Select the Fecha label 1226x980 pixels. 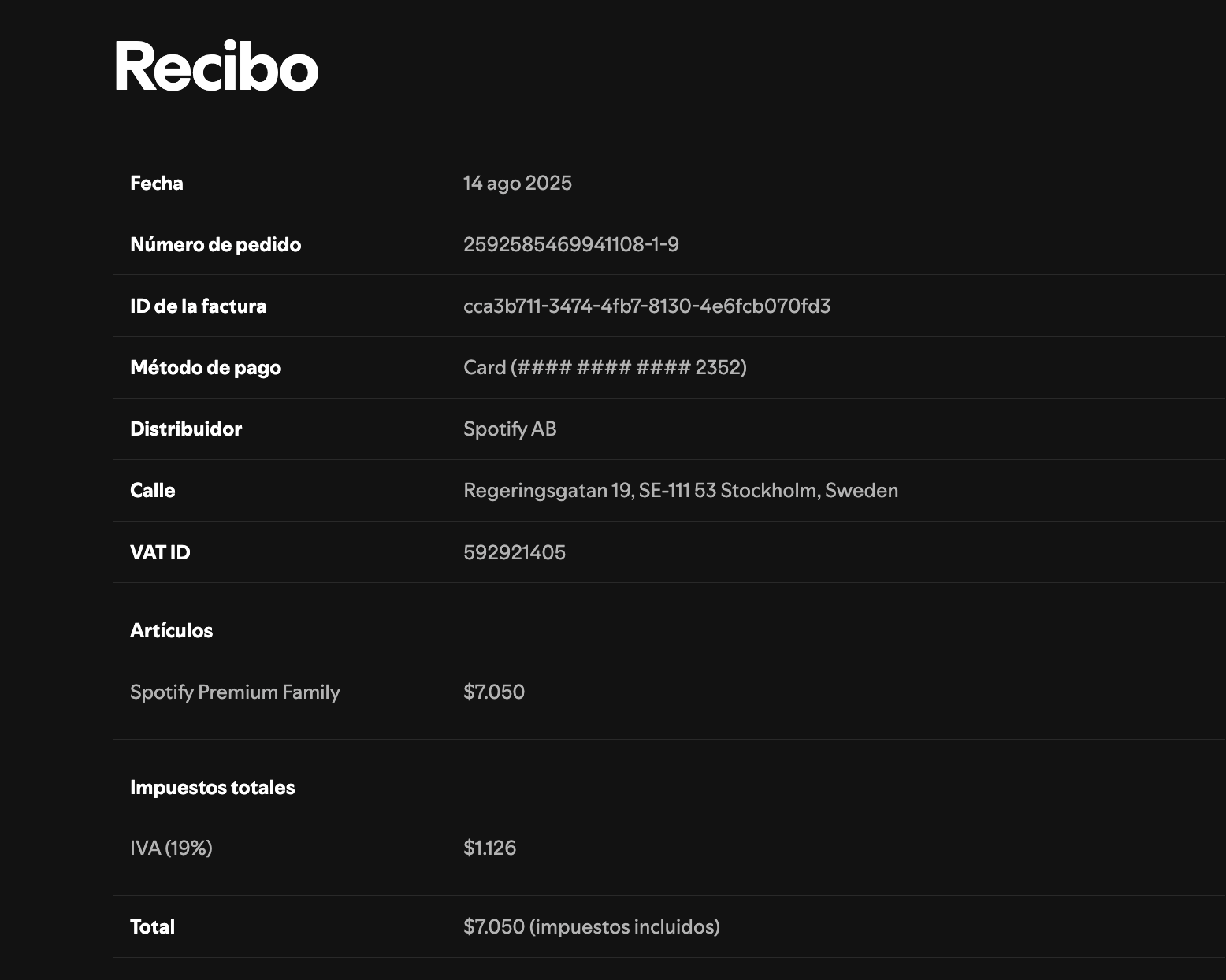[156, 184]
